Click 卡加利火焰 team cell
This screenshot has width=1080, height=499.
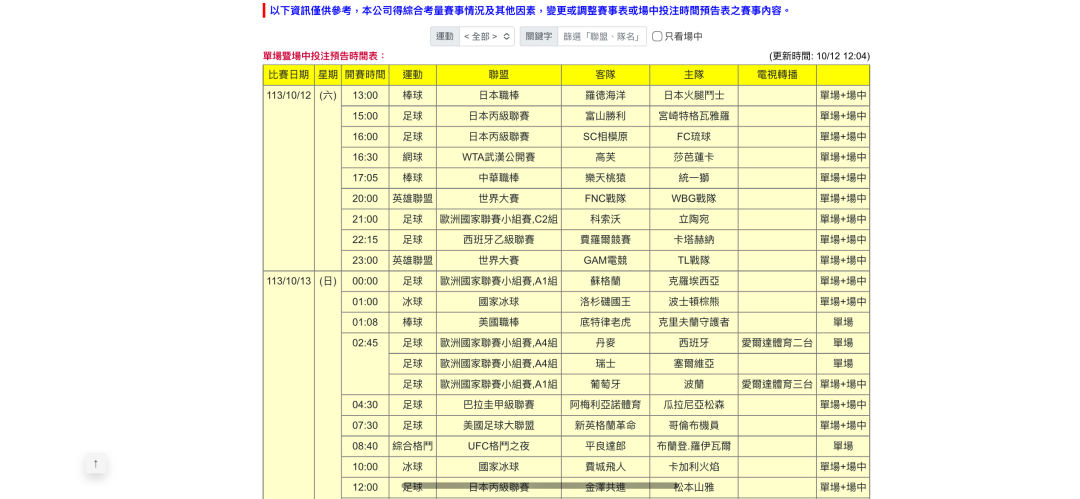[694, 467]
